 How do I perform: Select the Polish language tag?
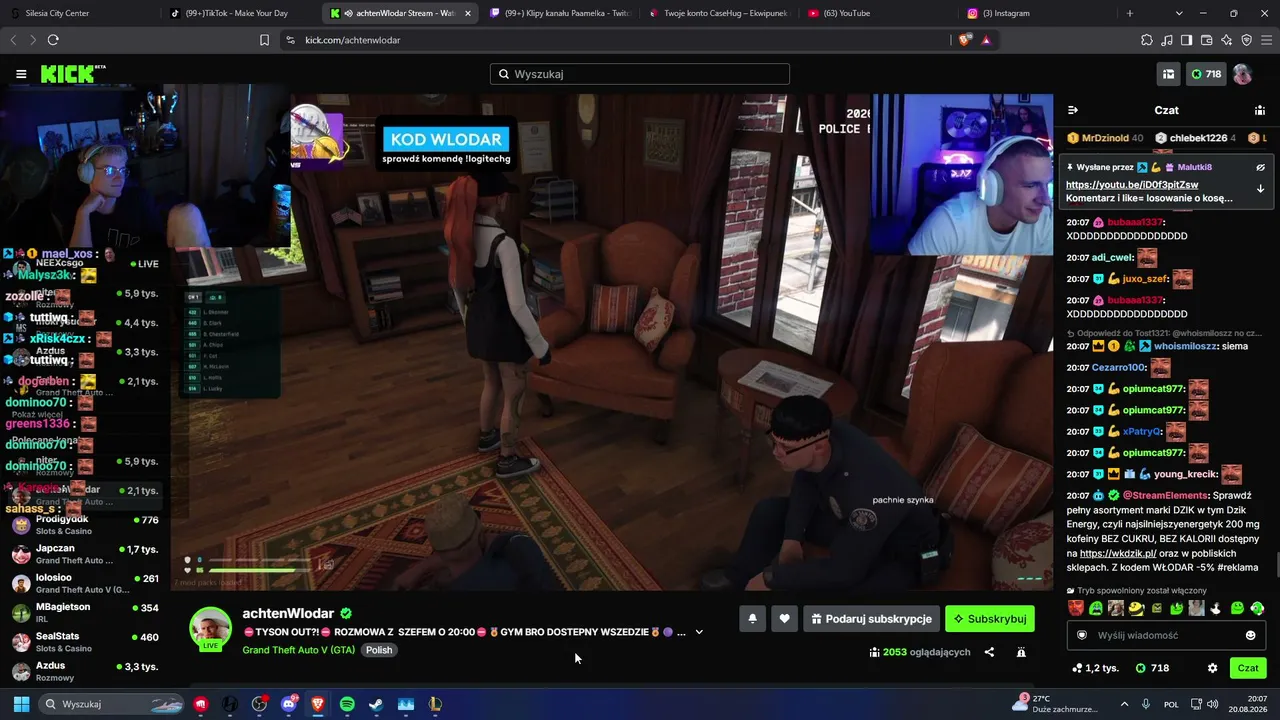379,650
